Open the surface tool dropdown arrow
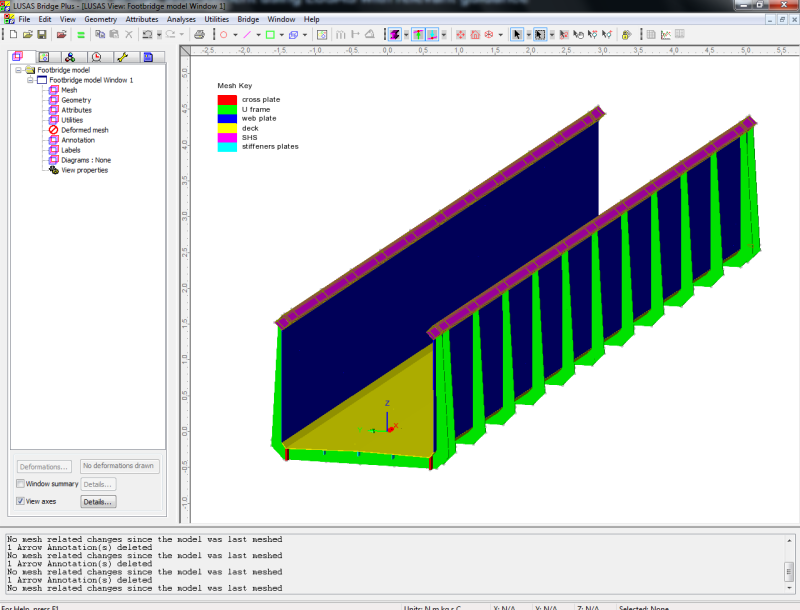The image size is (800, 610). point(282,35)
